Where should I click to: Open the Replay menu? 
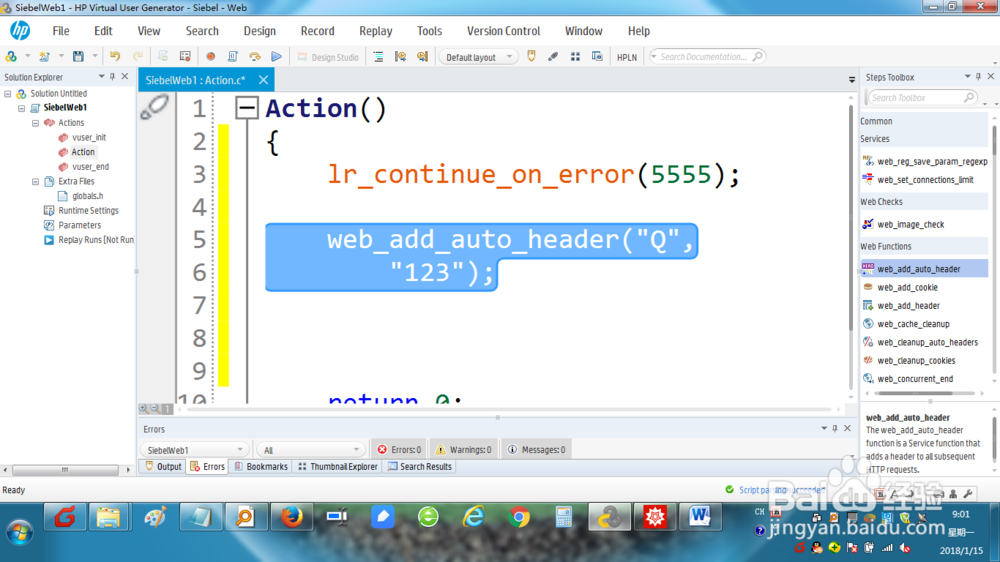click(x=376, y=31)
